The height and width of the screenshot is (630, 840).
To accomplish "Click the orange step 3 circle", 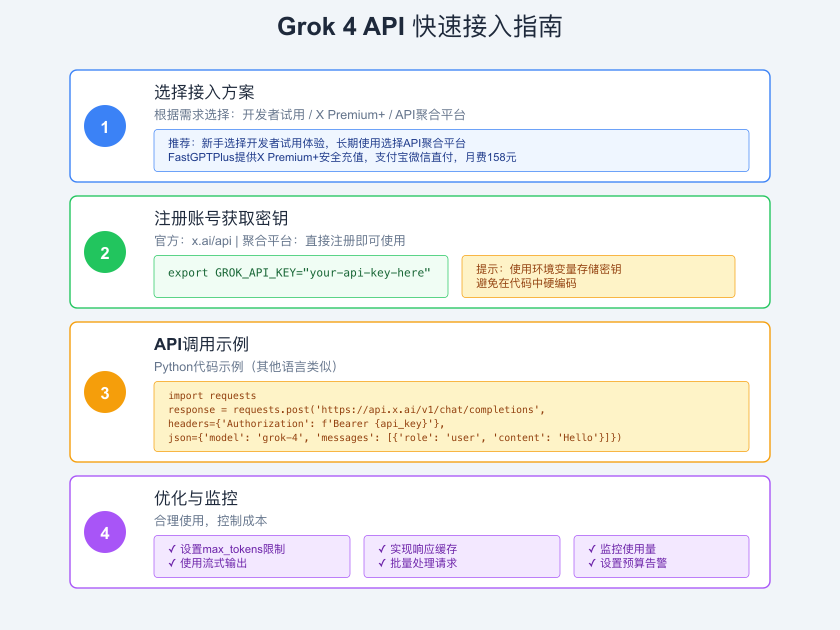I will pos(105,392).
